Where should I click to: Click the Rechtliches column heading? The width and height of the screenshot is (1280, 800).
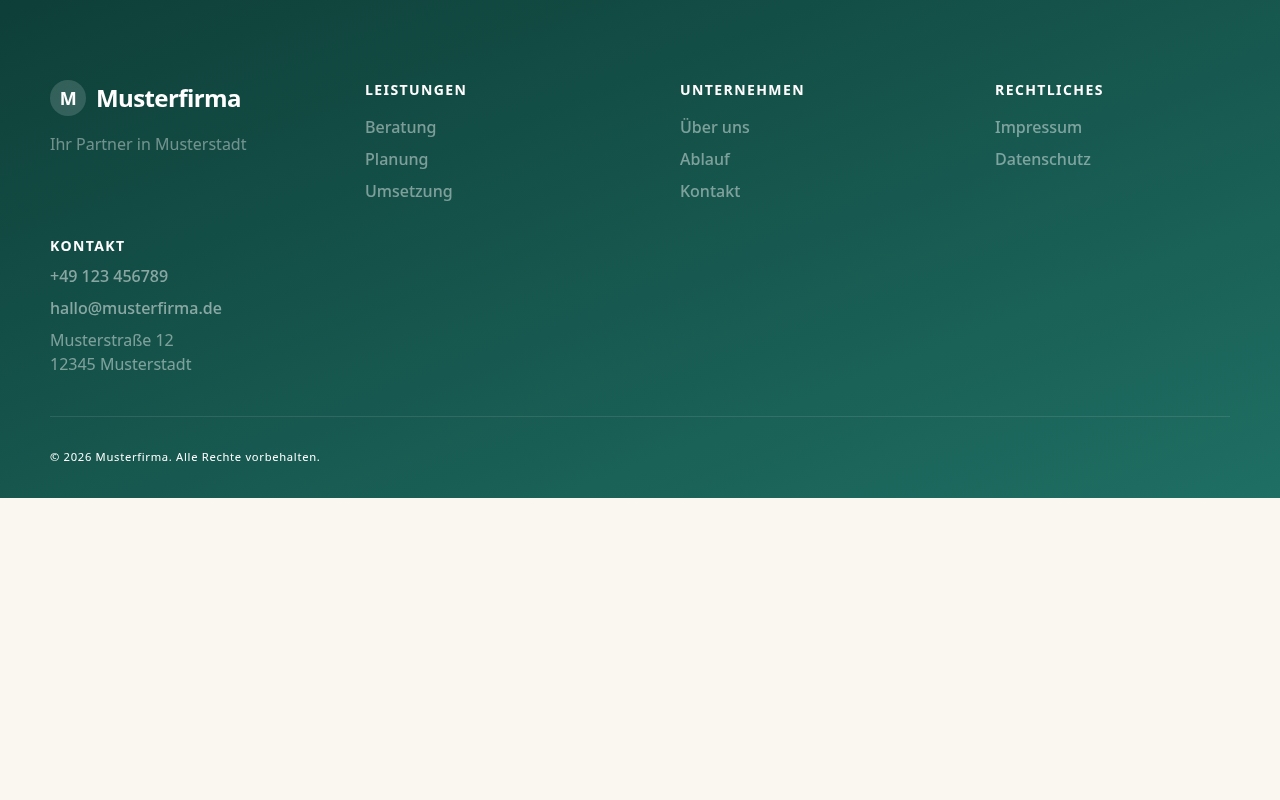pos(1049,90)
